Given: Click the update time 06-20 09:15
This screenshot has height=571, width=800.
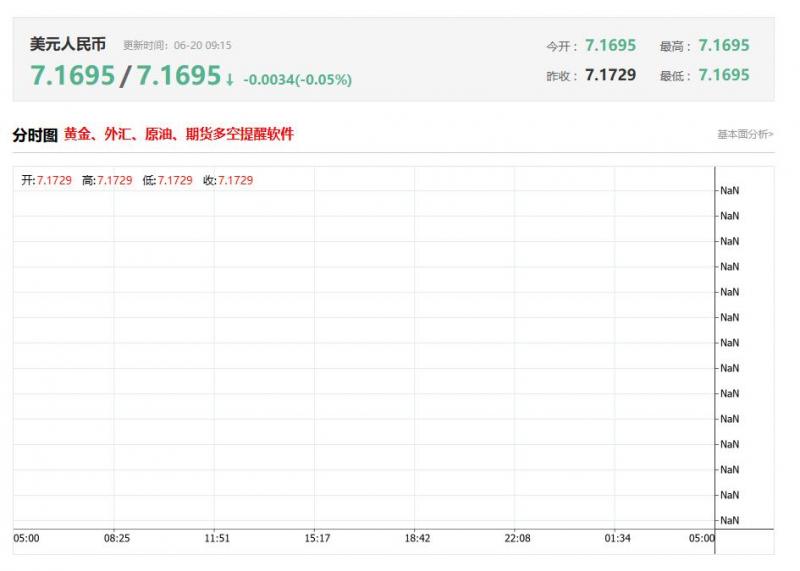Looking at the screenshot, I should click(x=203, y=45).
